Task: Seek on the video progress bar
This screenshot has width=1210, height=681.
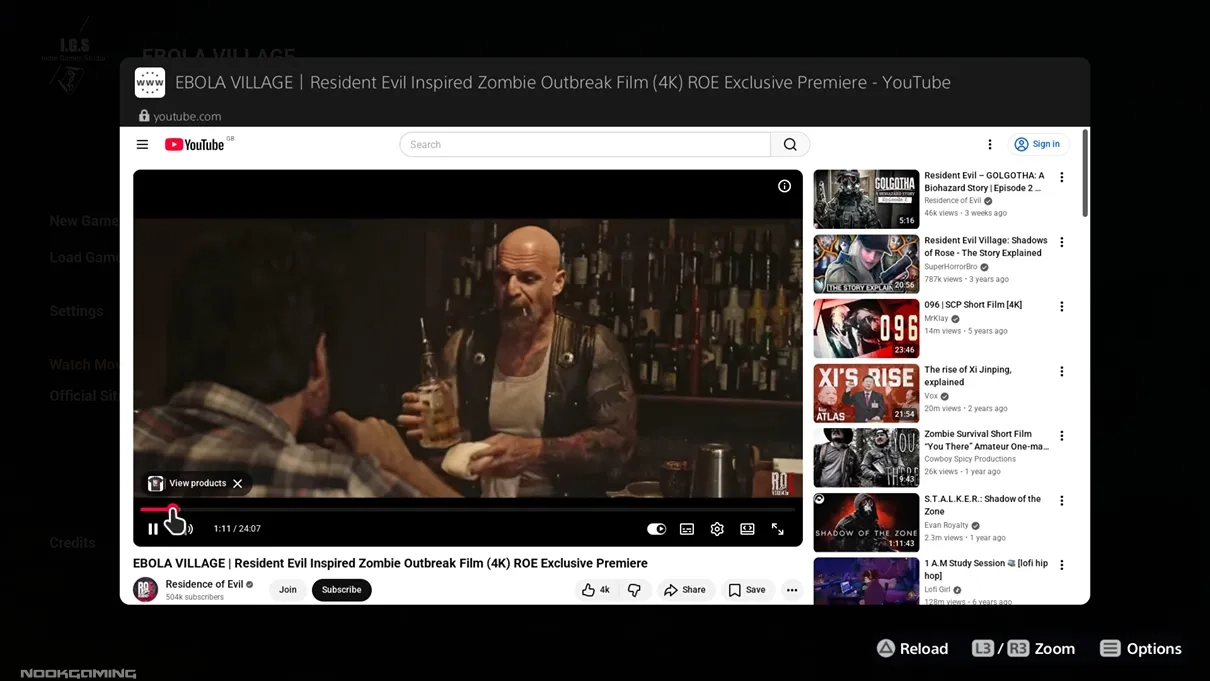Action: click(468, 509)
